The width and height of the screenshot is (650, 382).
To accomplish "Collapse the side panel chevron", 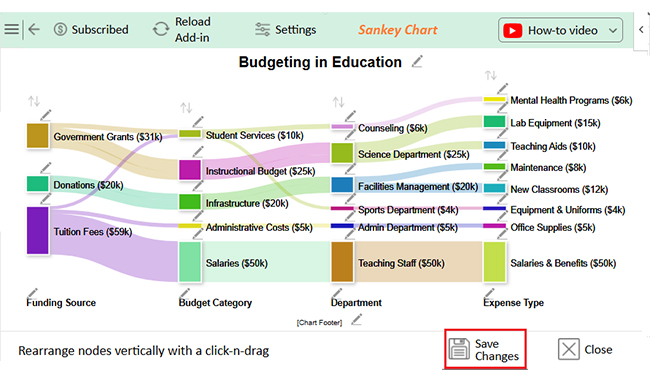I will pos(641,29).
